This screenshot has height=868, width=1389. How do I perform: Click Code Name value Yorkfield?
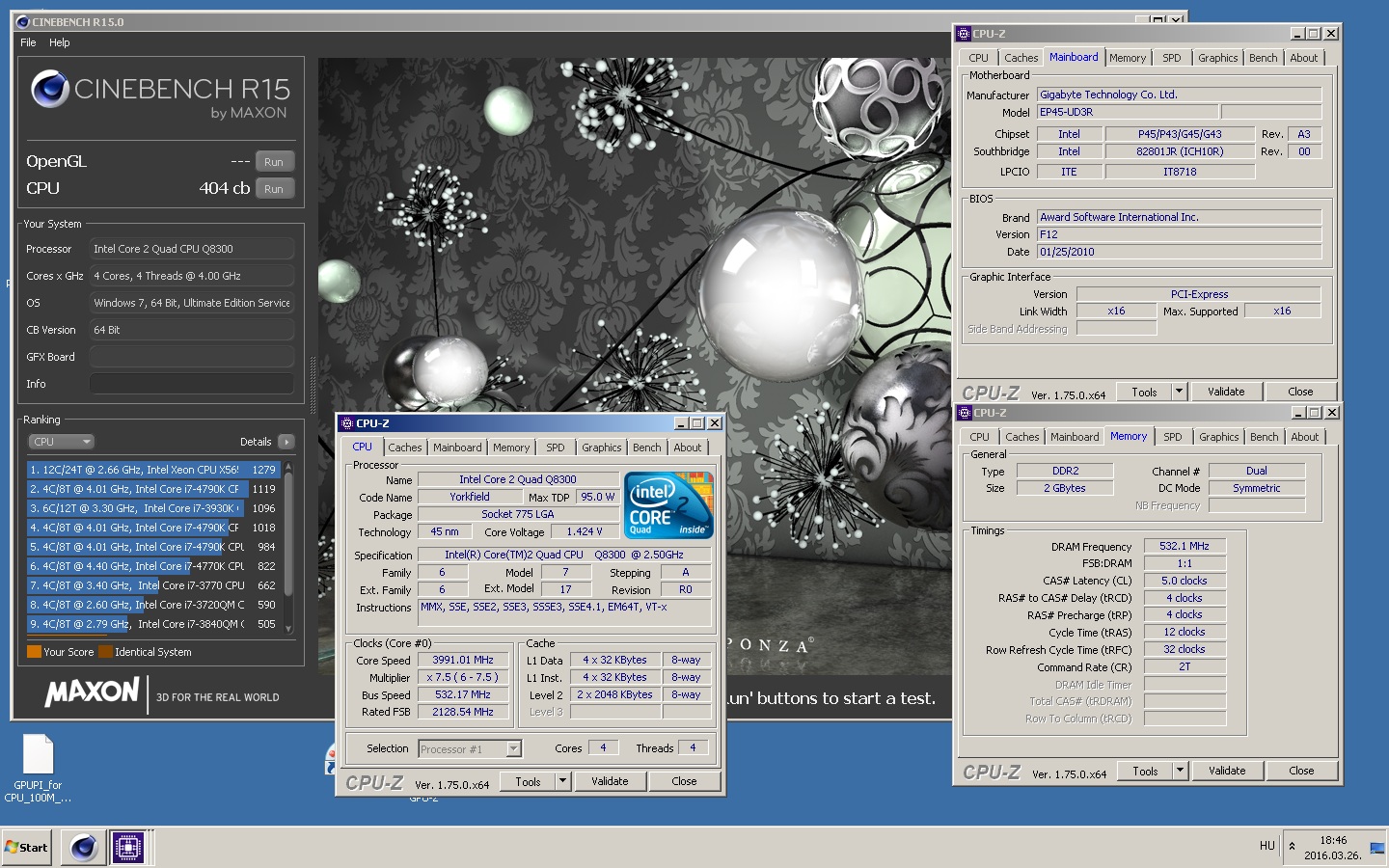(x=470, y=497)
